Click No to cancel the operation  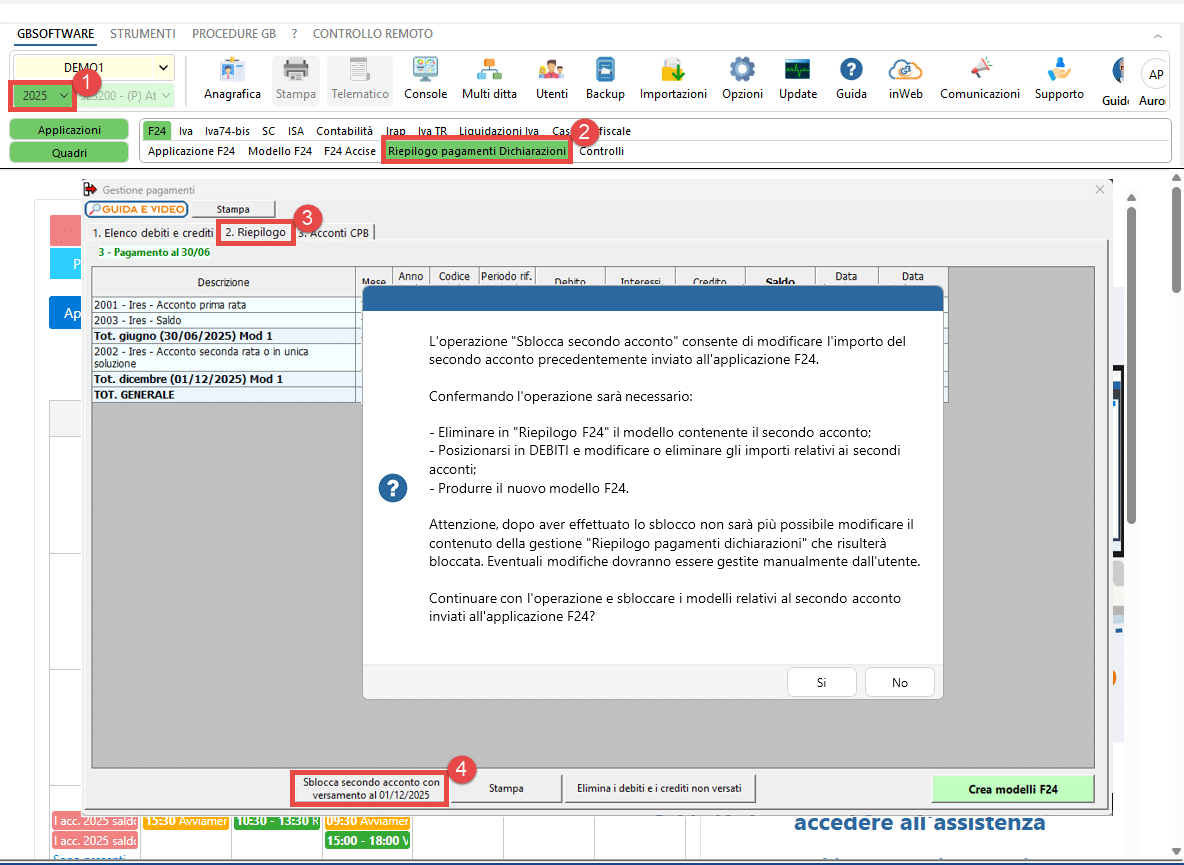click(x=899, y=682)
